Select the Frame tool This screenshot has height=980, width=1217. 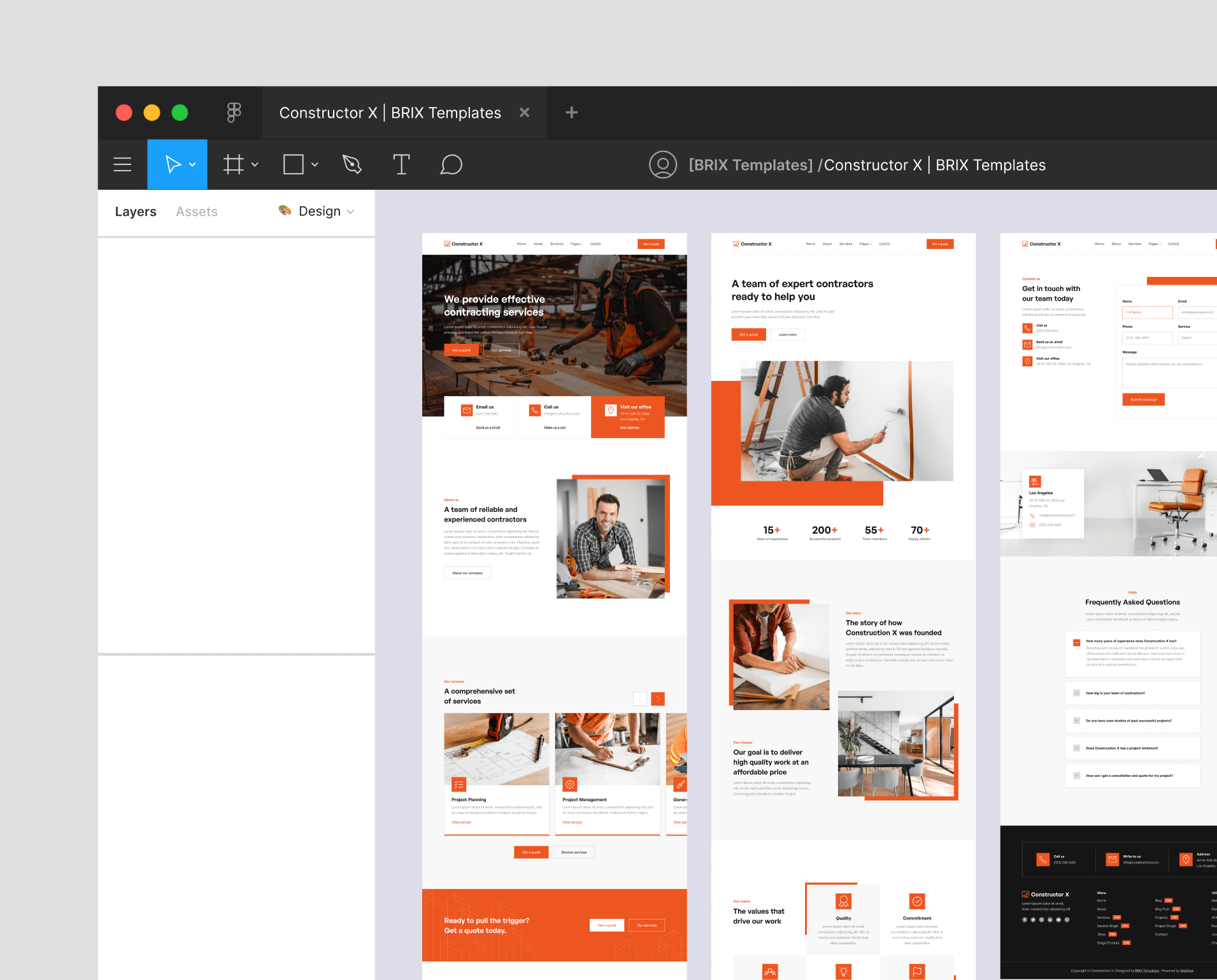click(233, 164)
